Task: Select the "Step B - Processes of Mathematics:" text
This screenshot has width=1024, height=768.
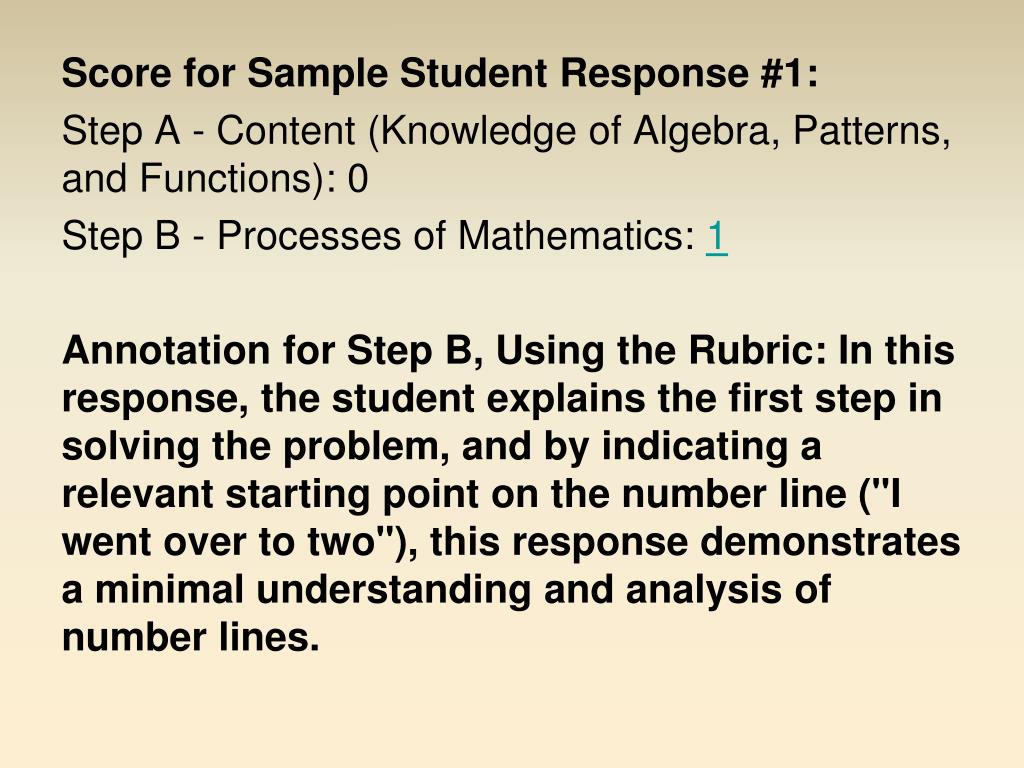Action: (379, 236)
